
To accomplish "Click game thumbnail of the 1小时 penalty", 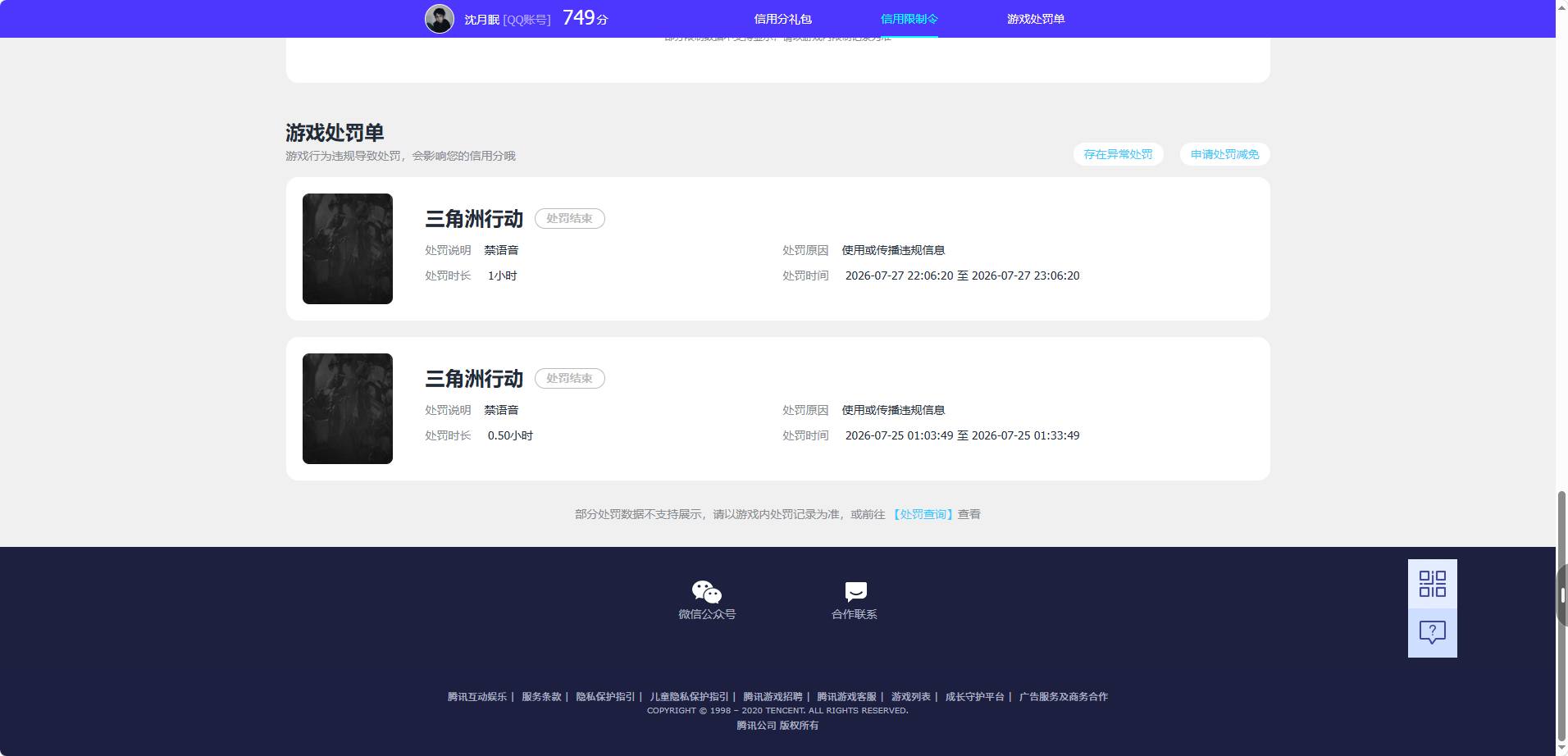I will pos(348,248).
